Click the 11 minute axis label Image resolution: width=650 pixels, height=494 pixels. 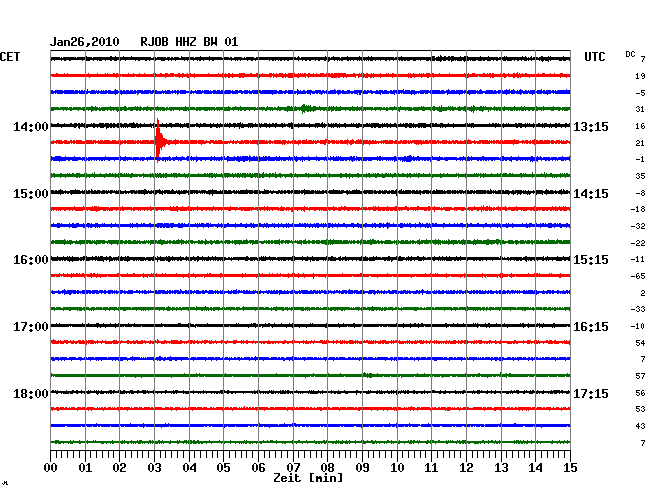tap(431, 467)
